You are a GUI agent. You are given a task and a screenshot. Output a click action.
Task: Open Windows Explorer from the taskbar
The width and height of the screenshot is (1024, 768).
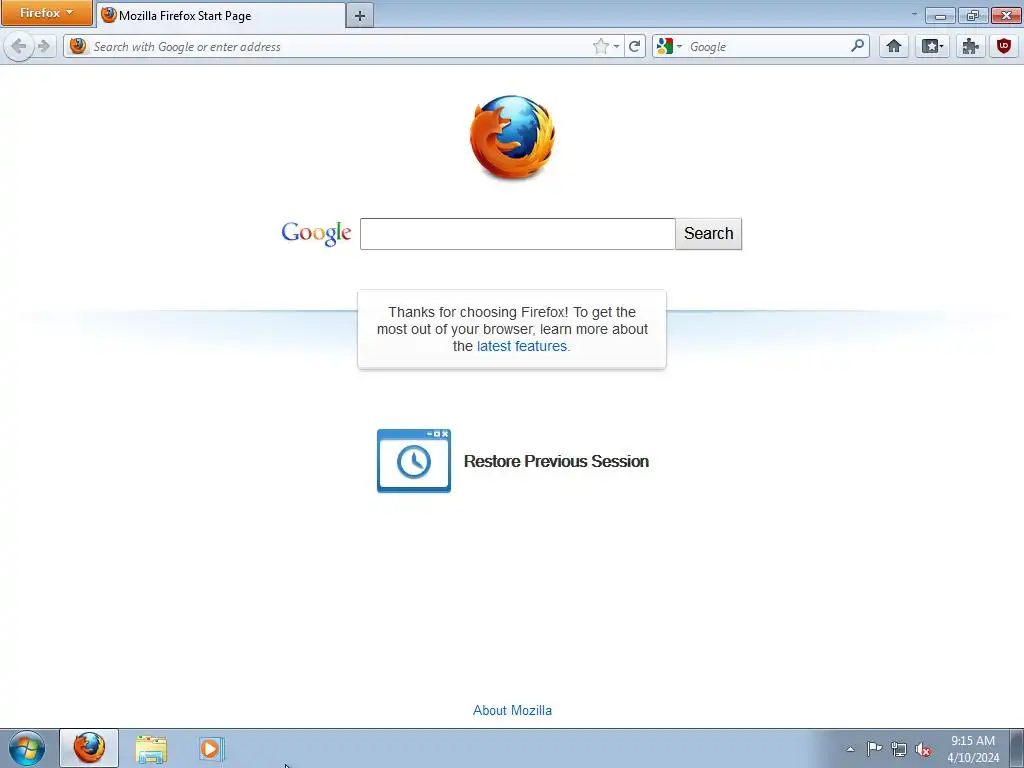151,748
